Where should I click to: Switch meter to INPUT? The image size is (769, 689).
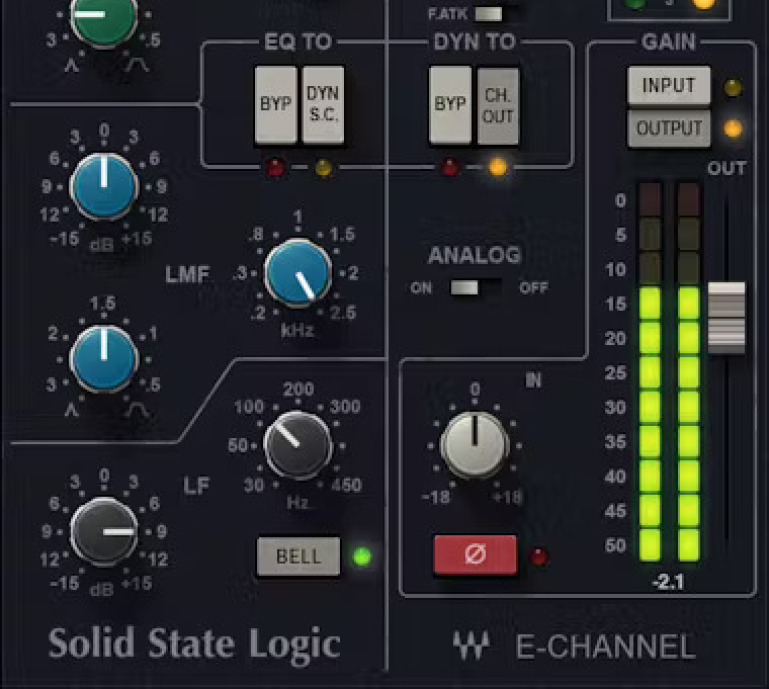pyautogui.click(x=668, y=86)
